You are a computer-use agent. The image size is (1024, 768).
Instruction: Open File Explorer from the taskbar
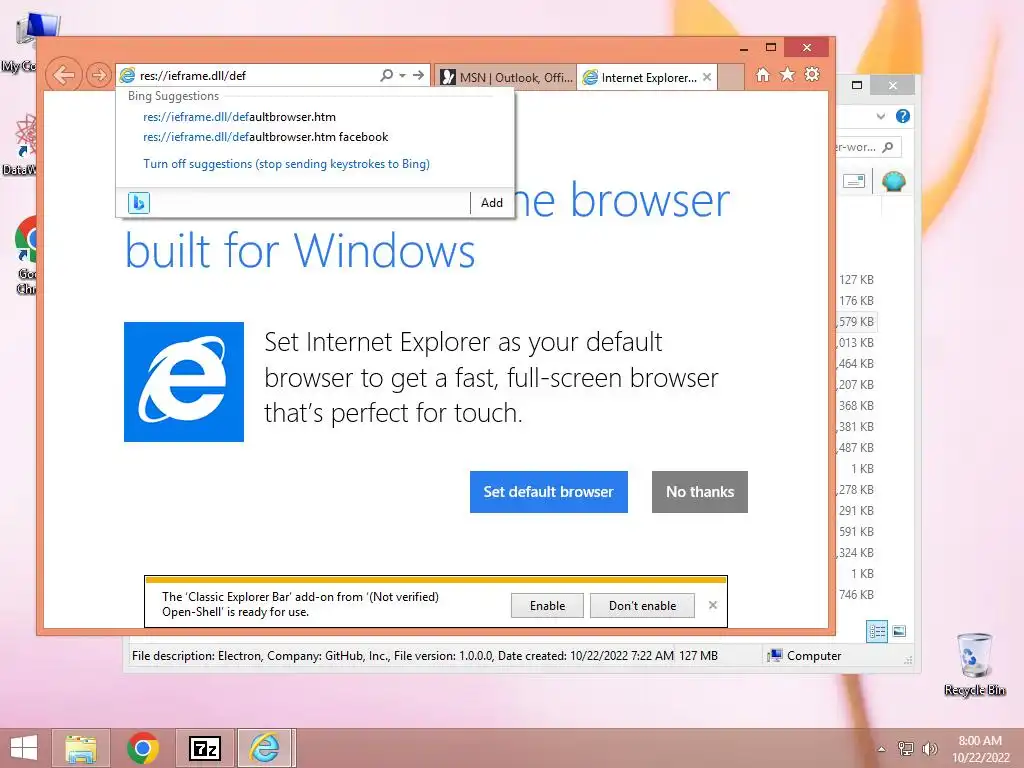[81, 748]
